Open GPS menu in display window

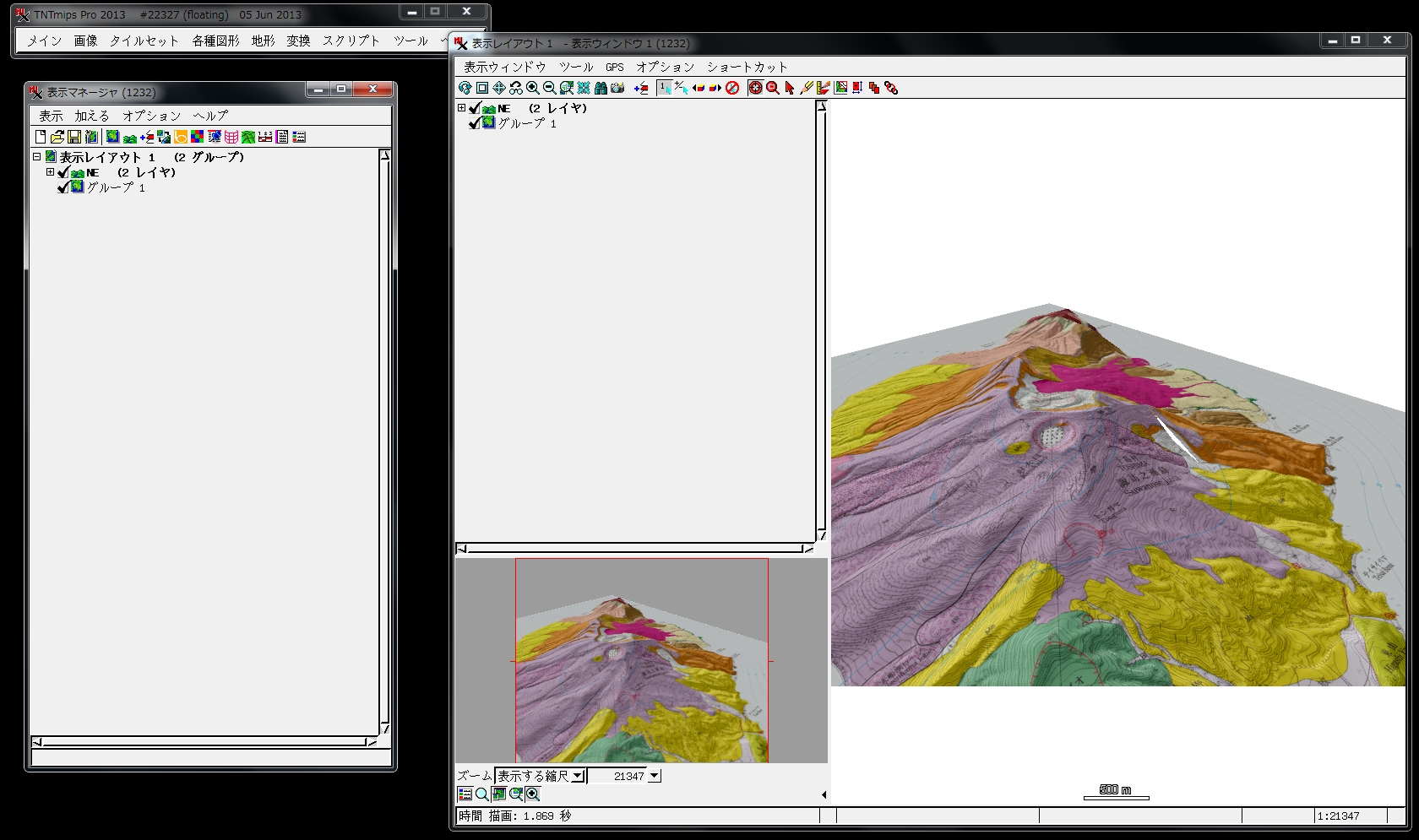[x=615, y=67]
